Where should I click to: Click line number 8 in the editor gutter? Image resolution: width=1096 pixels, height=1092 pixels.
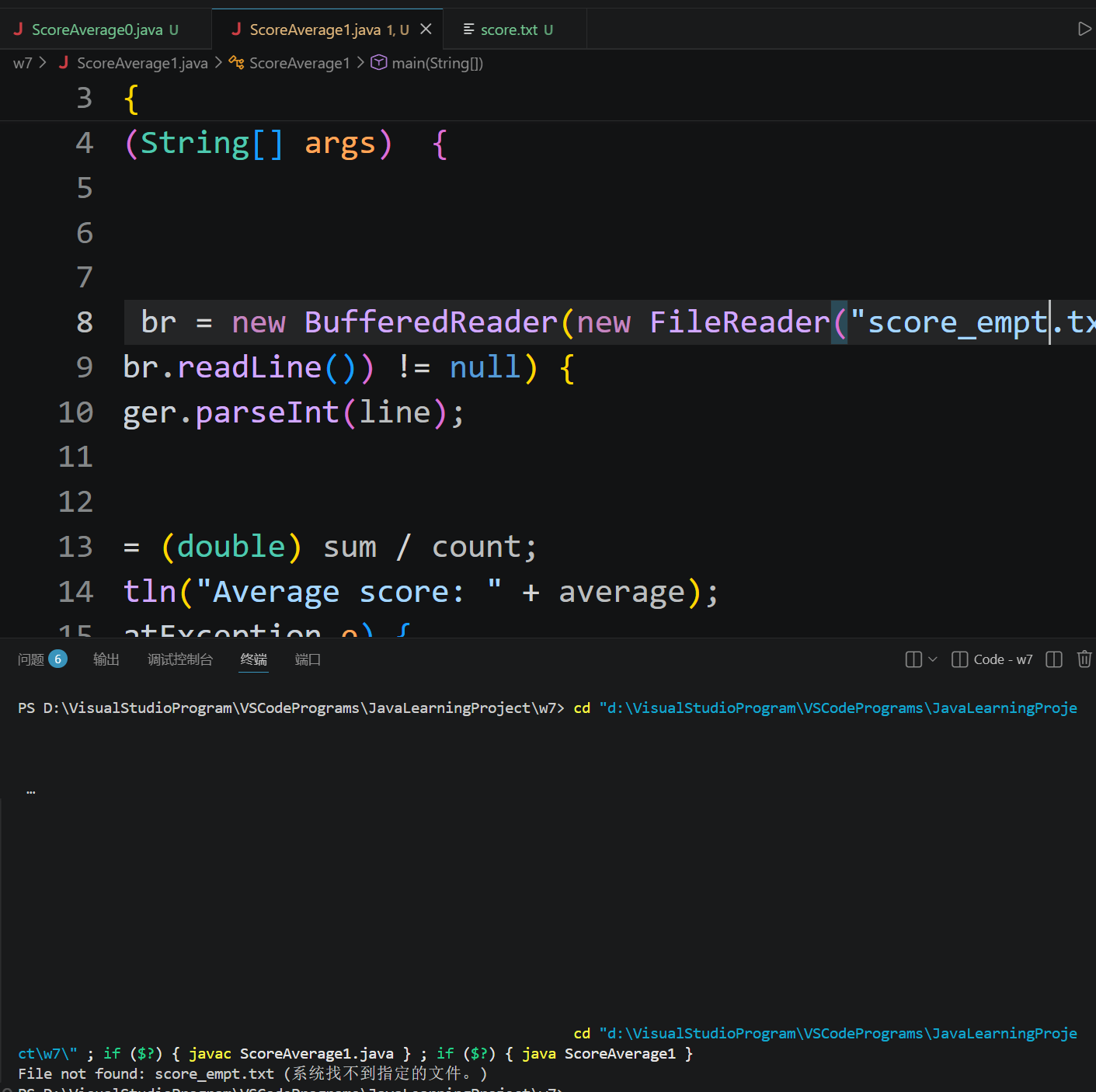pyautogui.click(x=85, y=322)
